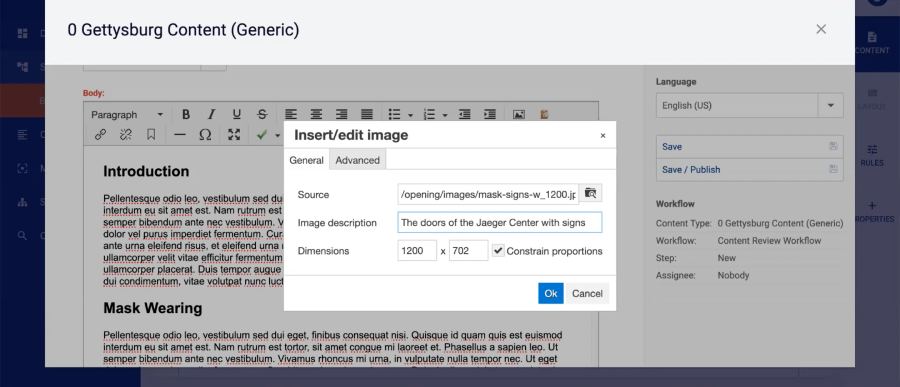Click the height field showing 702
The height and width of the screenshot is (387, 900).
point(468,250)
